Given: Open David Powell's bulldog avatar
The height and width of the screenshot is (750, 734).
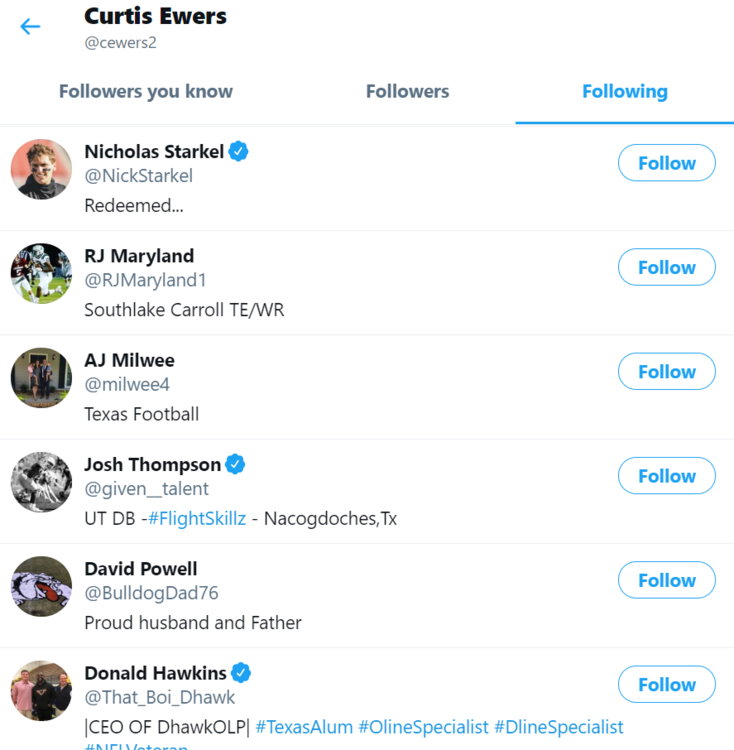Looking at the screenshot, I should pos(41,586).
